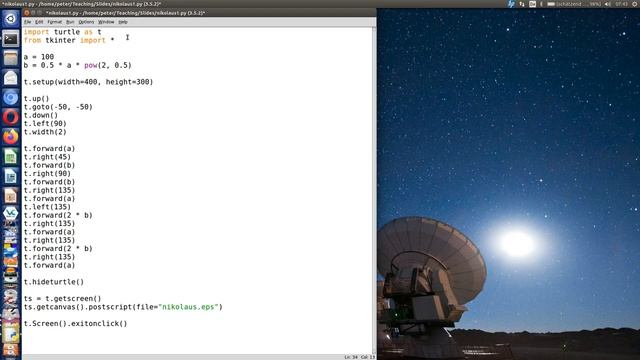Open the Options menu in IDLE
The width and height of the screenshot is (640, 360).
point(86,22)
